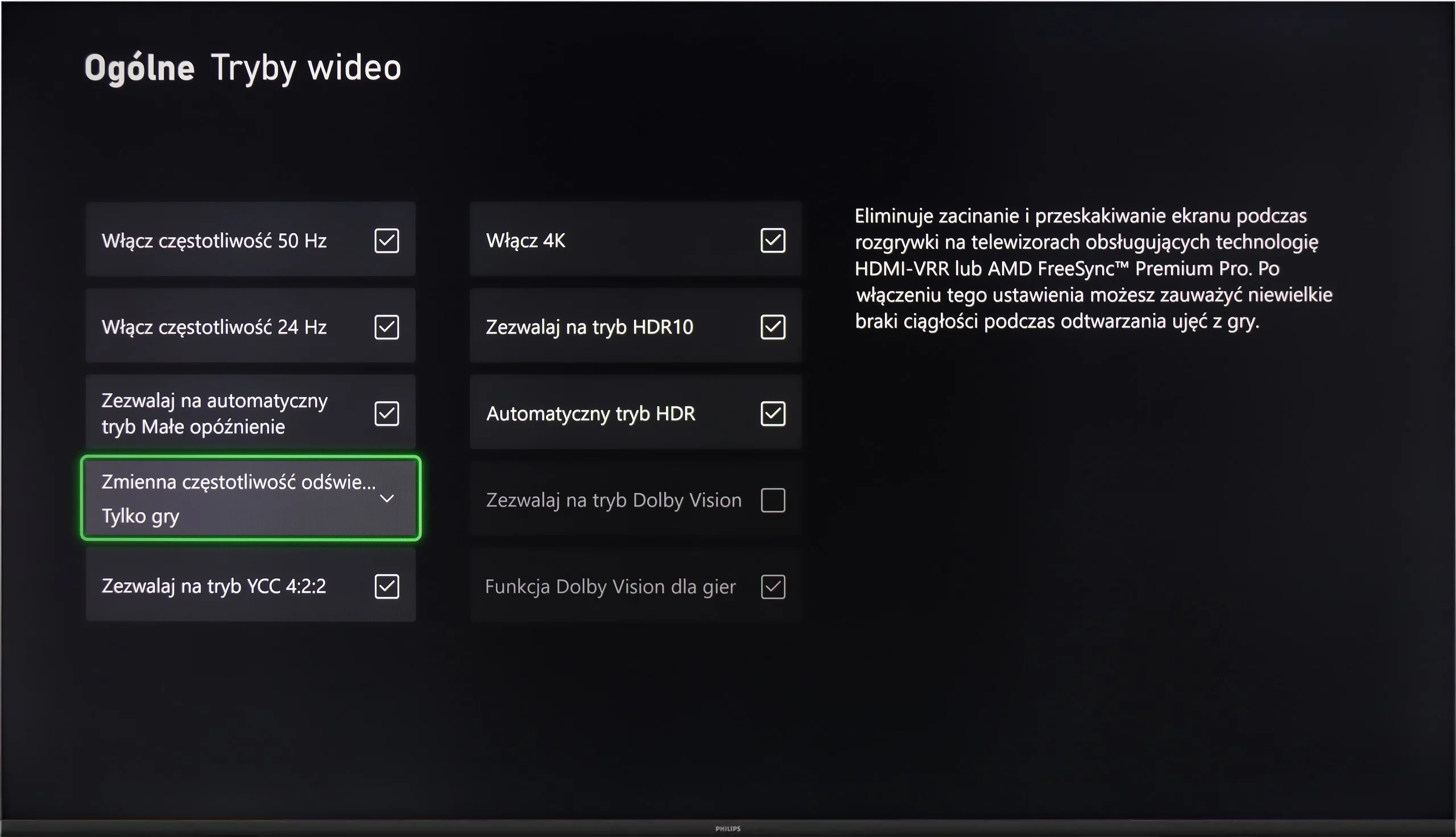Click the 'Automatyczny tryb HDR' label
The width and height of the screenshot is (1456, 837).
(x=591, y=414)
